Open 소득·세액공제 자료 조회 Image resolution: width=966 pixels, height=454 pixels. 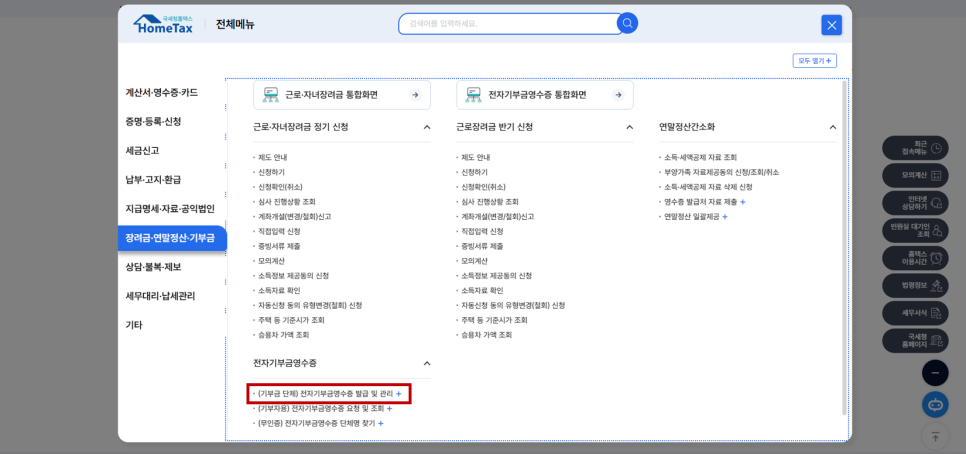(700, 158)
